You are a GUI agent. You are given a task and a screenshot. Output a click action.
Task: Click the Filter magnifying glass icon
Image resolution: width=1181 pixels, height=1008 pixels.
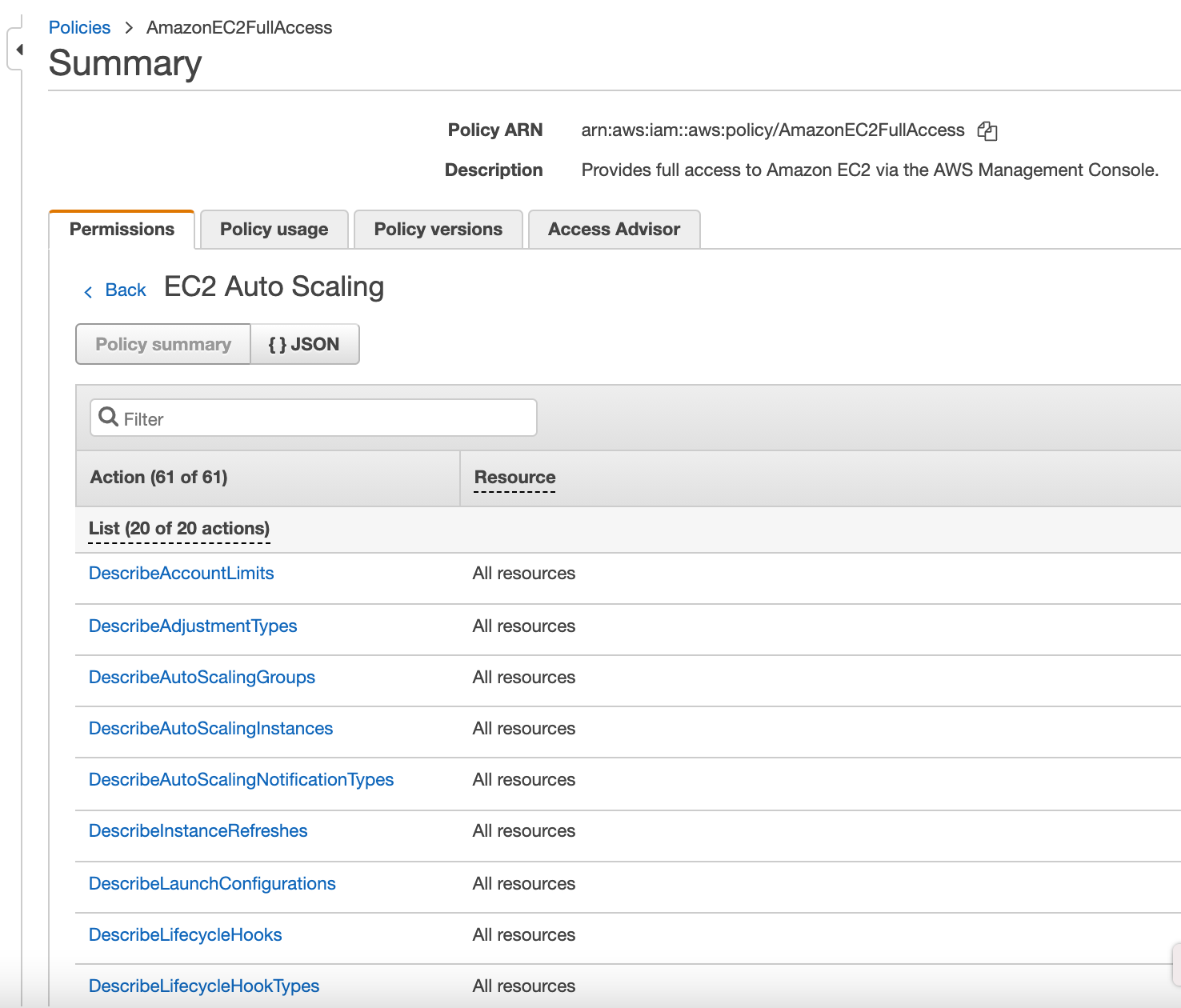click(108, 417)
